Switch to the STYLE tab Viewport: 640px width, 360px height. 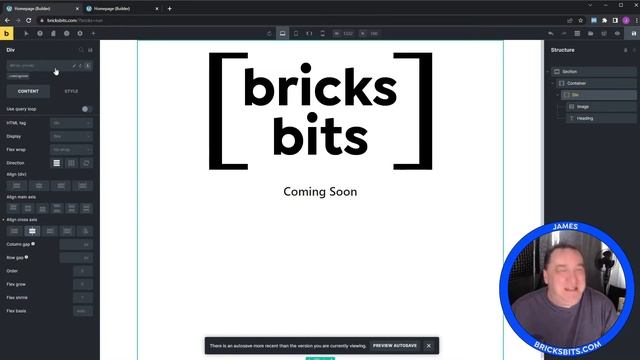tap(71, 91)
